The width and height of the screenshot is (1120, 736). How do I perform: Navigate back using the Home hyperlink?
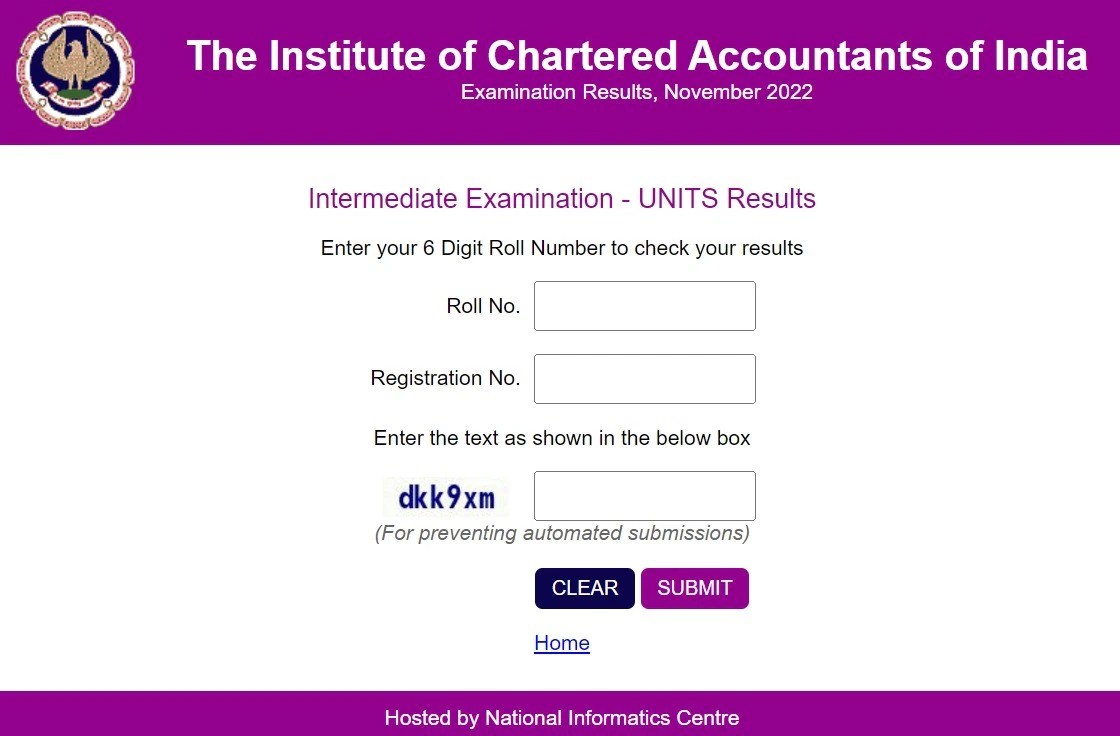562,643
